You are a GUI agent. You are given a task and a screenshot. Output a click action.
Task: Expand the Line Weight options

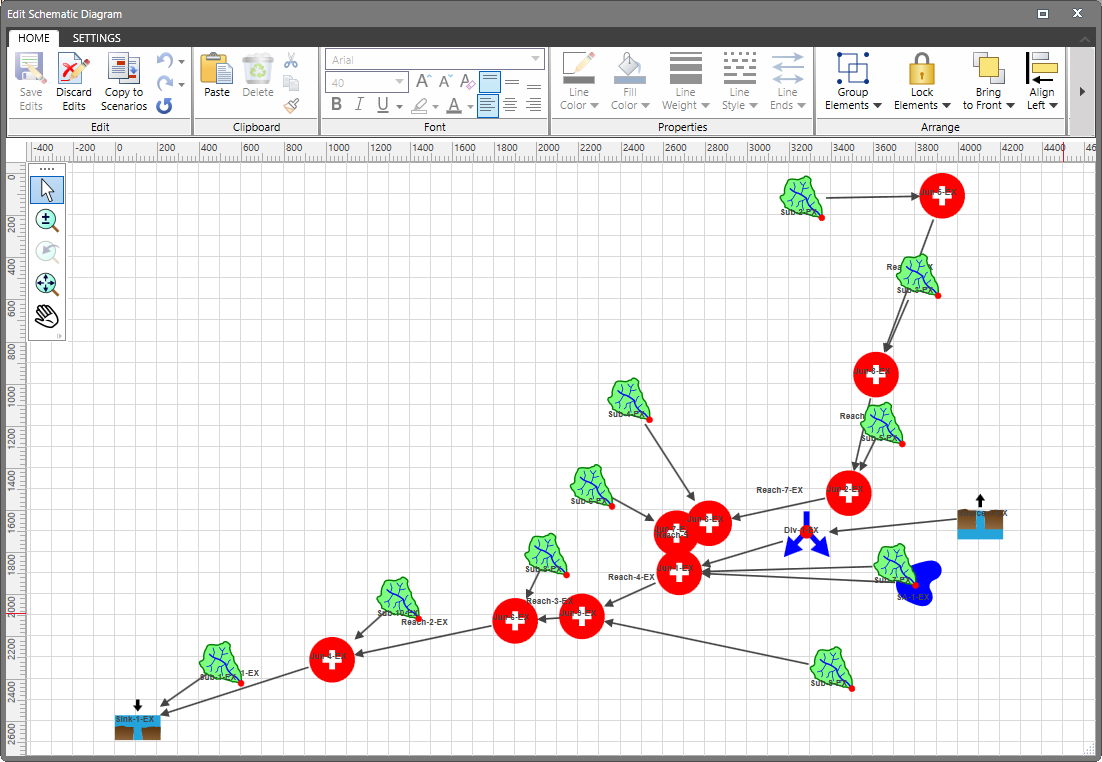(x=685, y=80)
